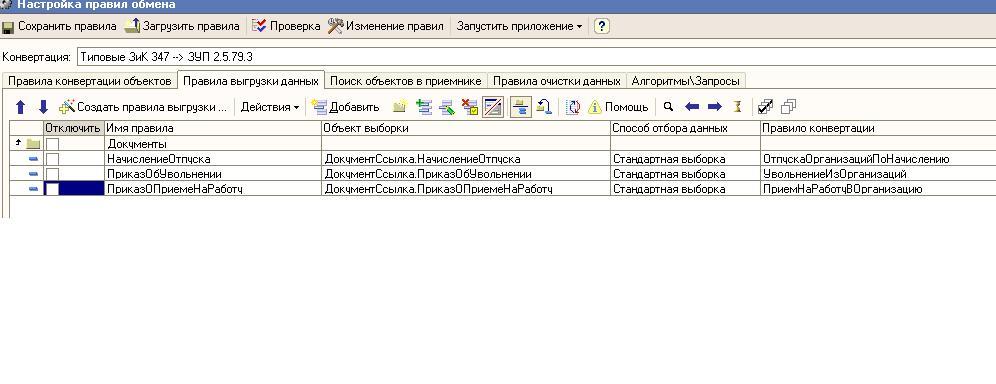Click the move up blue arrow icon
The height and width of the screenshot is (384, 996).
point(20,107)
